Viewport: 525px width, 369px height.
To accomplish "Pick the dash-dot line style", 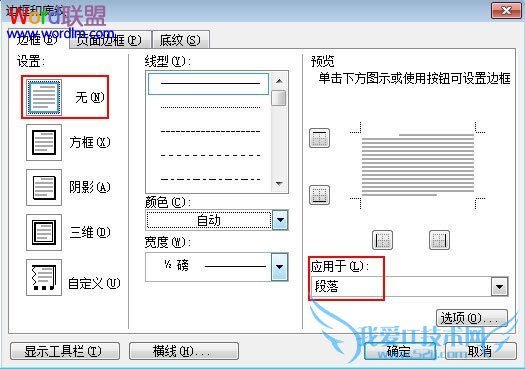I will tap(210, 179).
